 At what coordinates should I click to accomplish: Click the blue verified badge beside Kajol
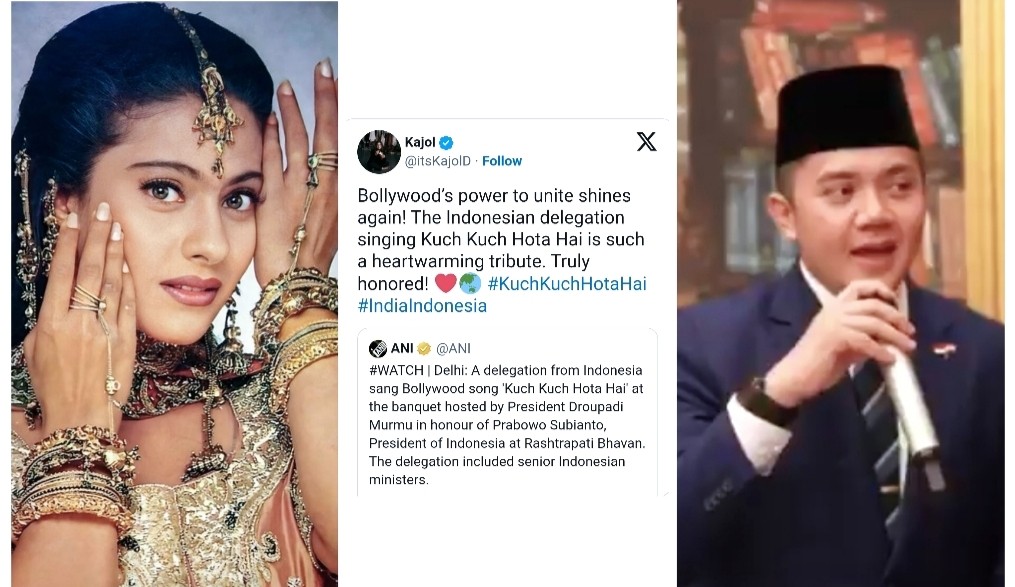tap(447, 142)
